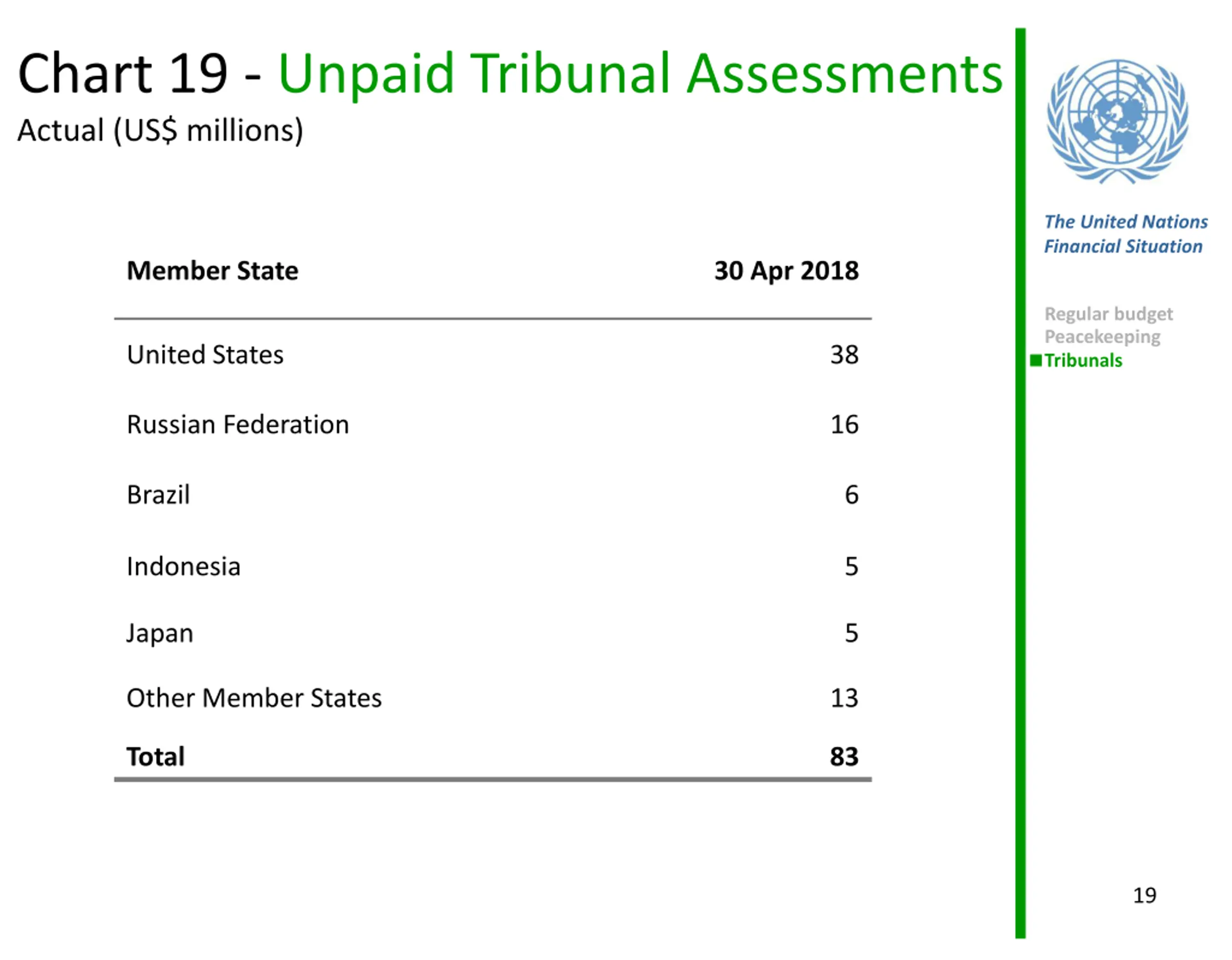Image resolution: width=1232 pixels, height=960 pixels.
Task: Select the 'Tribunals' section label
Action: tap(1083, 360)
